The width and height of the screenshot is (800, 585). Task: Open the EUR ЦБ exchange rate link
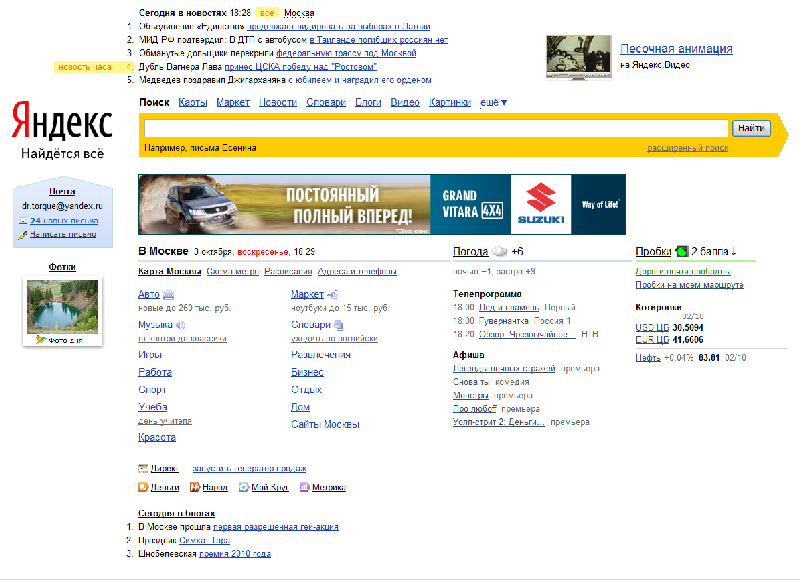(652, 340)
